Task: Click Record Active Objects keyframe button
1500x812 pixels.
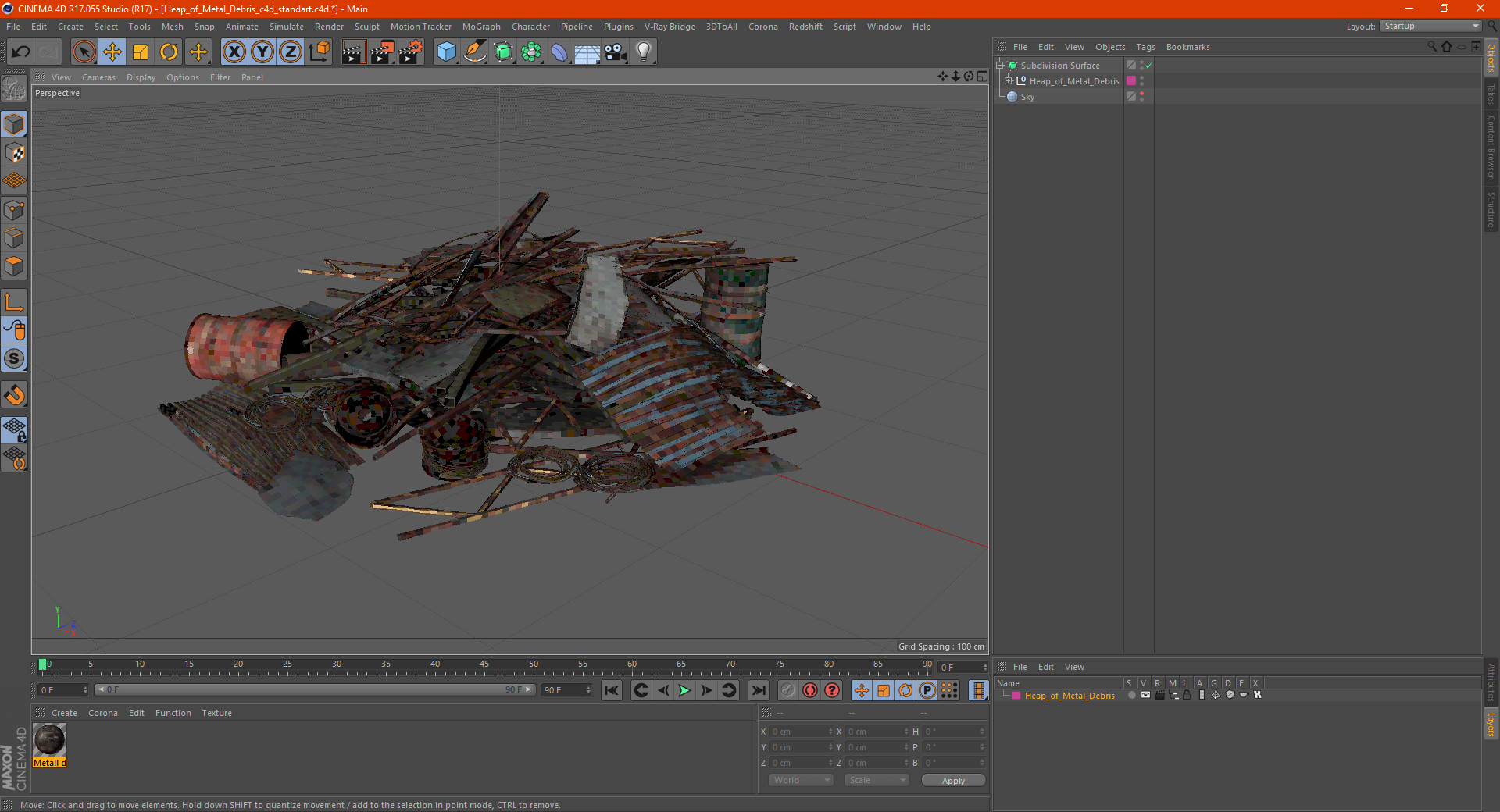Action: 788,690
